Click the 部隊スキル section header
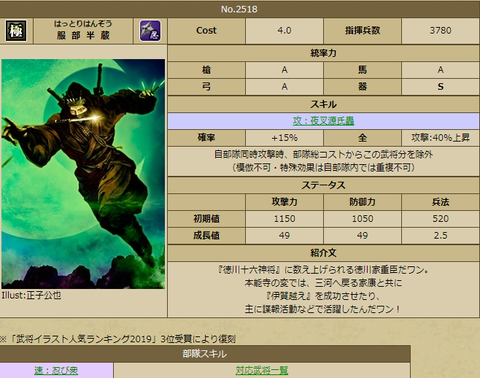The width and height of the screenshot is (480, 378). tap(205, 354)
